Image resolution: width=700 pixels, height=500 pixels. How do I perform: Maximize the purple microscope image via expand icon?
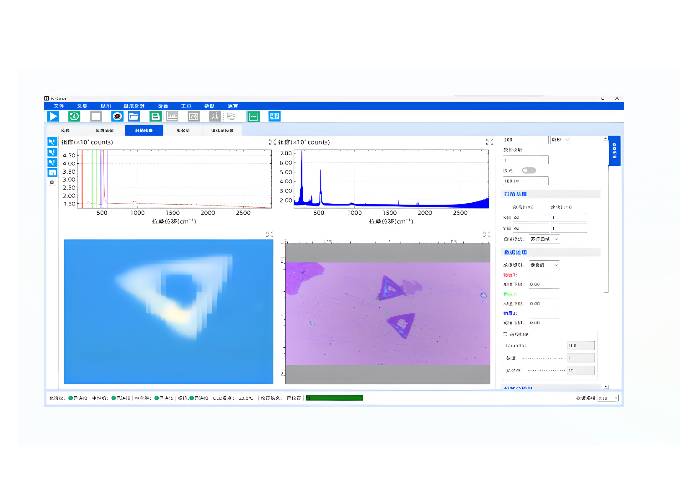[x=486, y=234]
